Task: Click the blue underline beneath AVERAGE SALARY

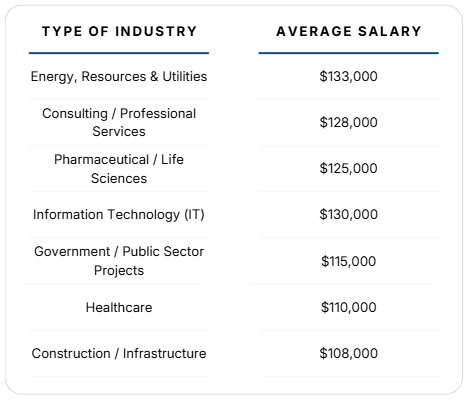Action: (349, 53)
